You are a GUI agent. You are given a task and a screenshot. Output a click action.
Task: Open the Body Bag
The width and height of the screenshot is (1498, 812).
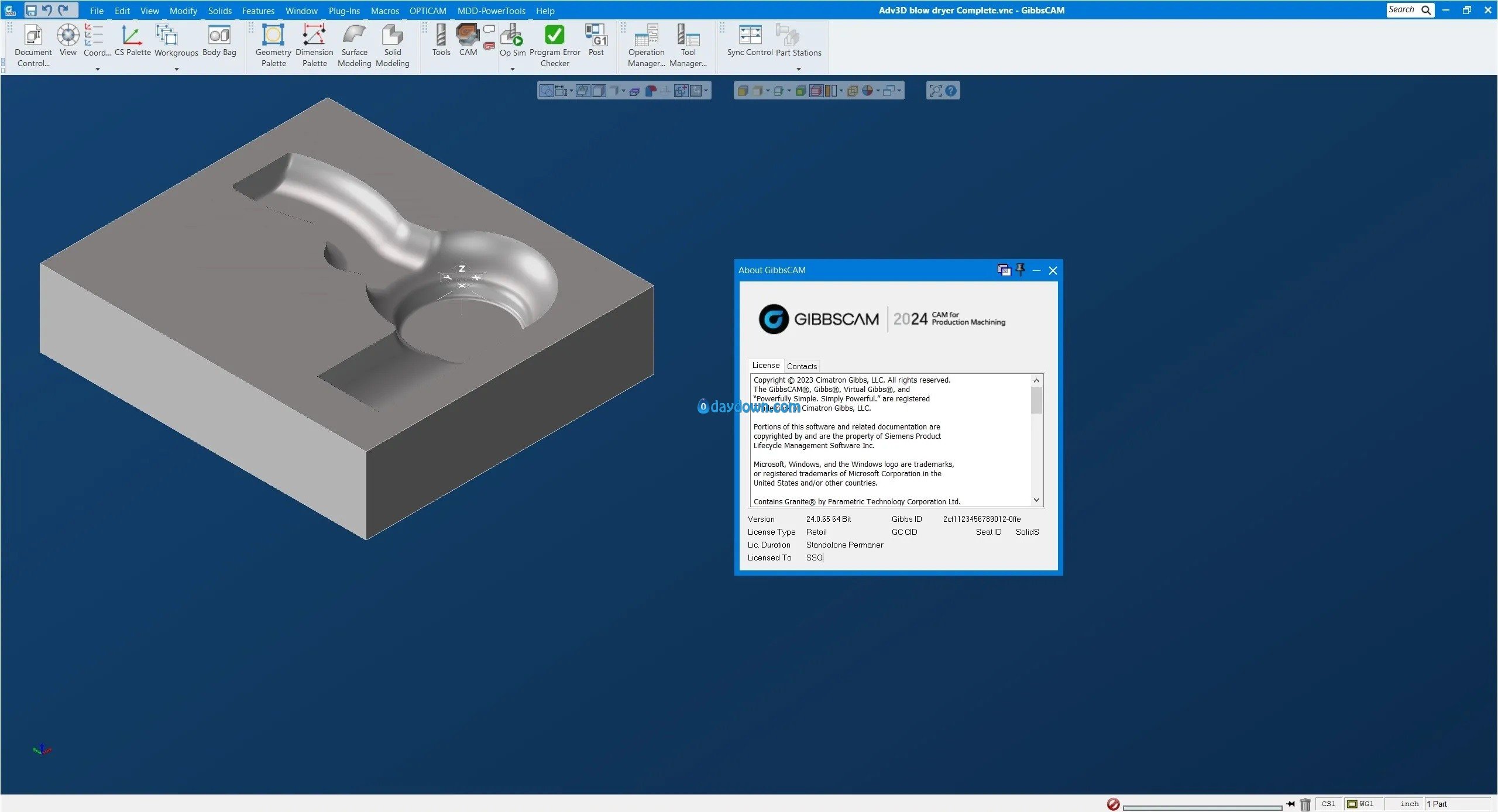pyautogui.click(x=219, y=41)
